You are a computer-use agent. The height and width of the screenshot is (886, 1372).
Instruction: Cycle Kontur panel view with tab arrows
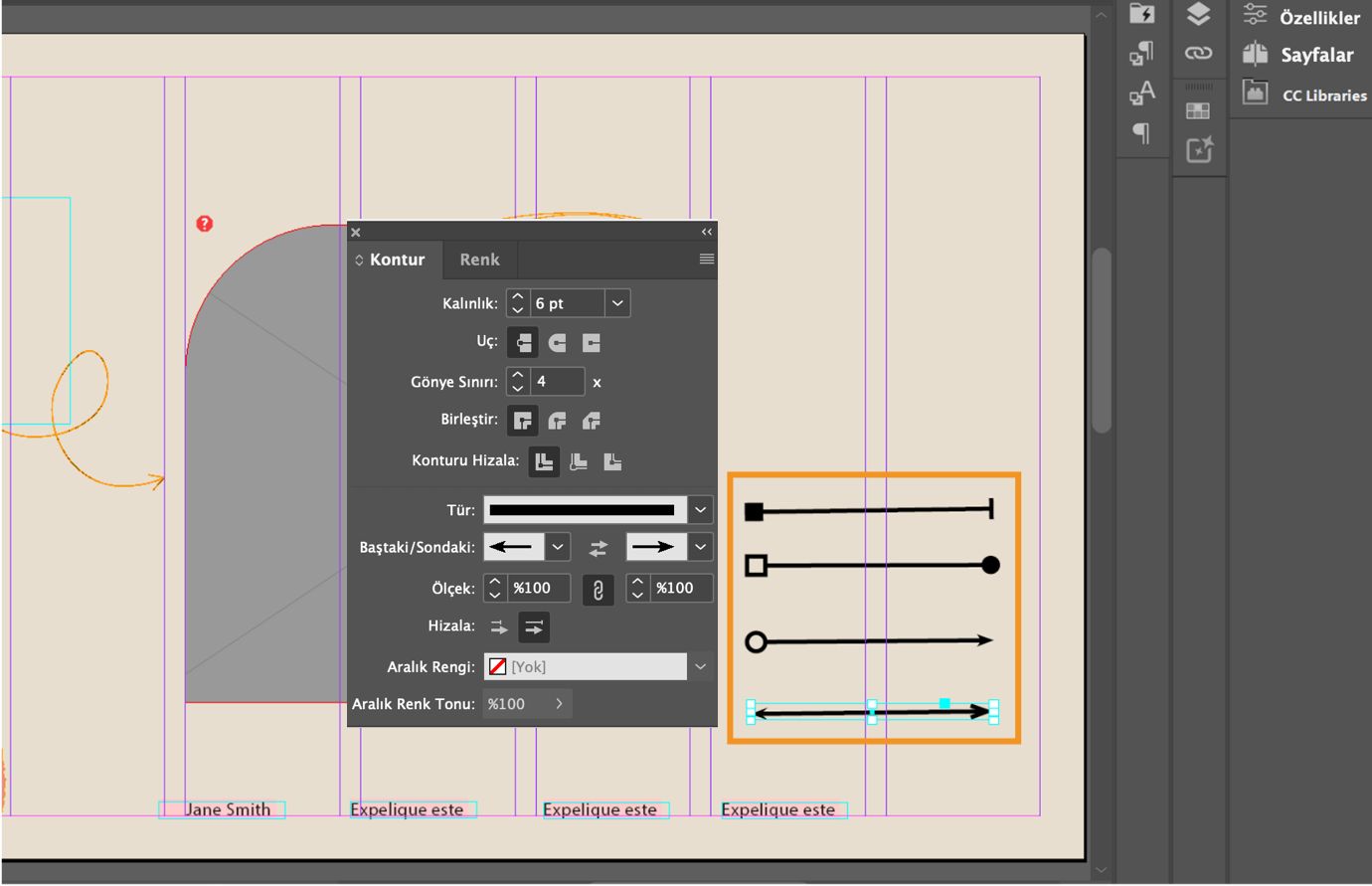coord(359,260)
